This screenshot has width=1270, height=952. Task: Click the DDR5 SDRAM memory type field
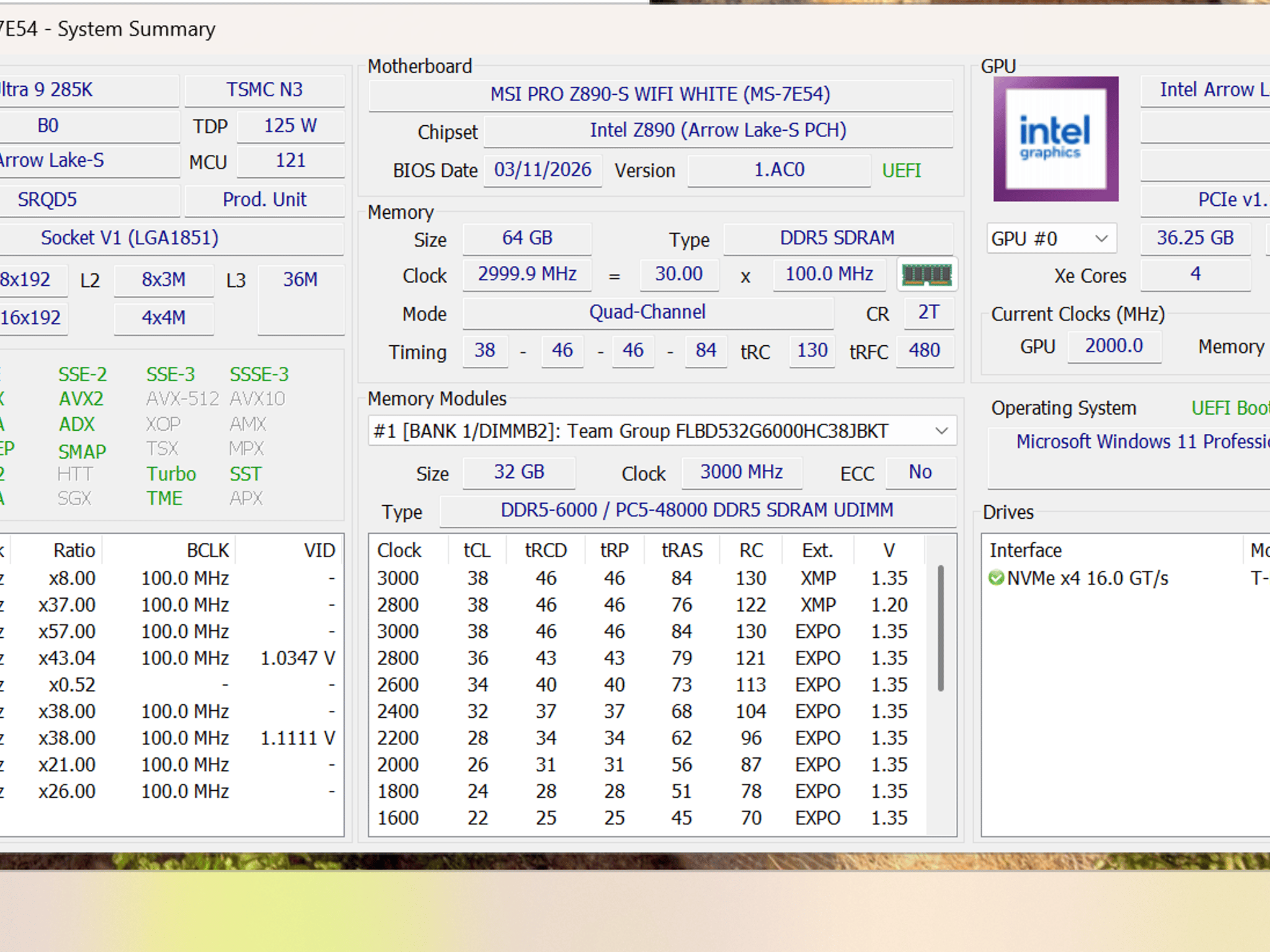838,238
